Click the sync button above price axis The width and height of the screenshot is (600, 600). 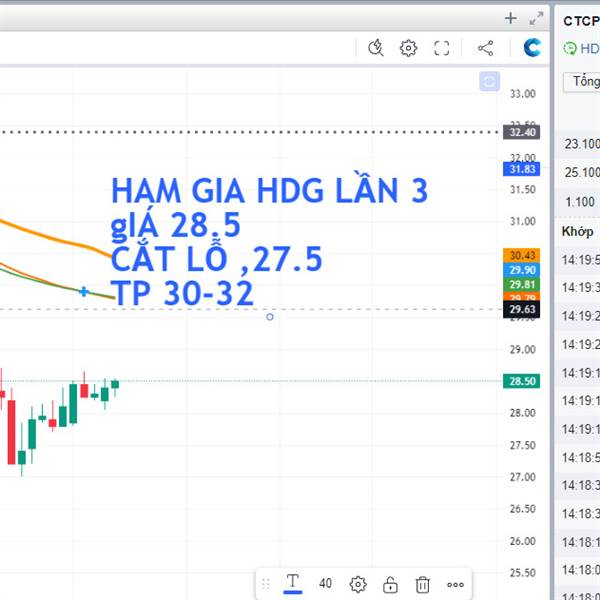point(489,82)
